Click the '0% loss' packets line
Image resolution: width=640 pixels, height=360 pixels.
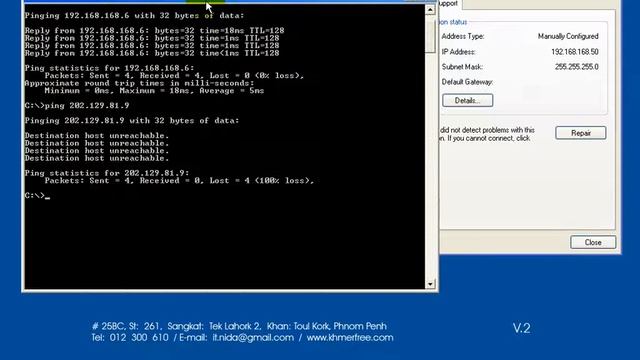point(174,76)
